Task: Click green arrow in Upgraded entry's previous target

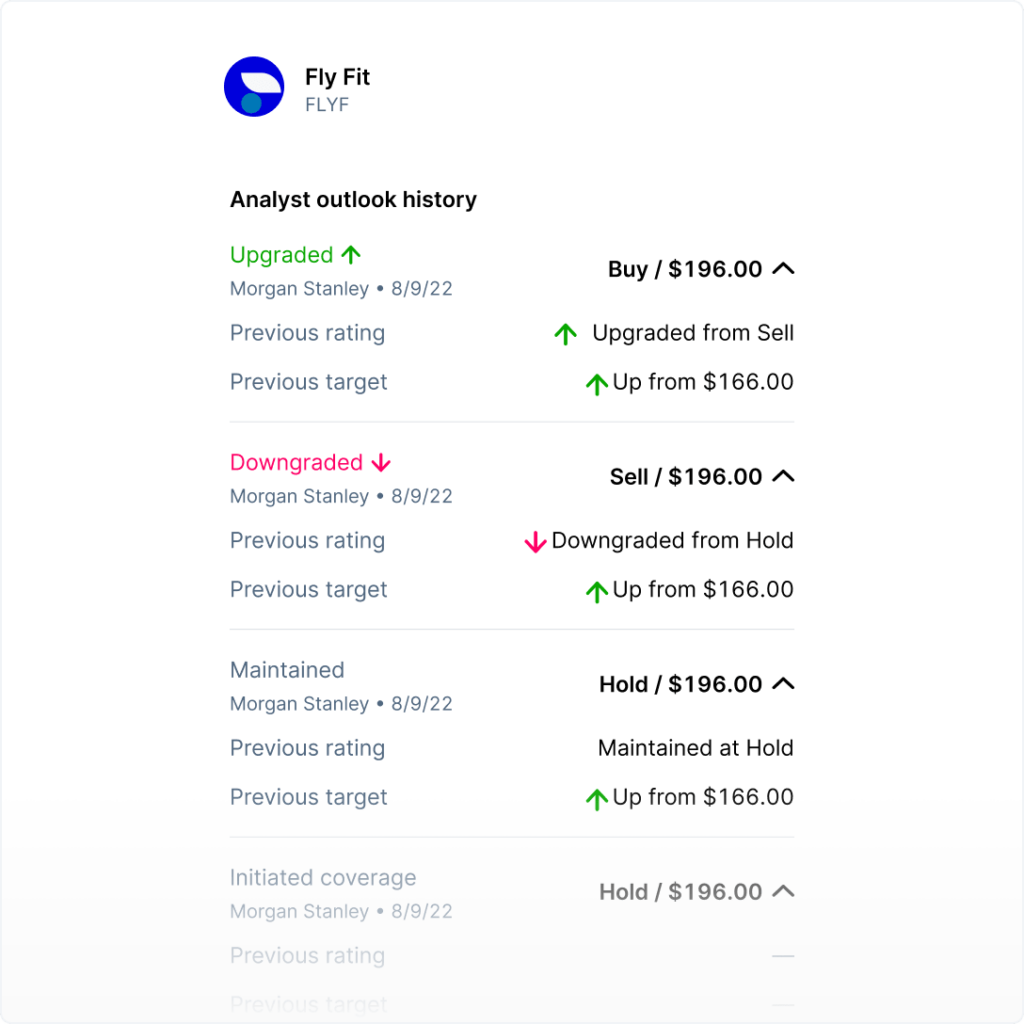Action: [x=597, y=383]
